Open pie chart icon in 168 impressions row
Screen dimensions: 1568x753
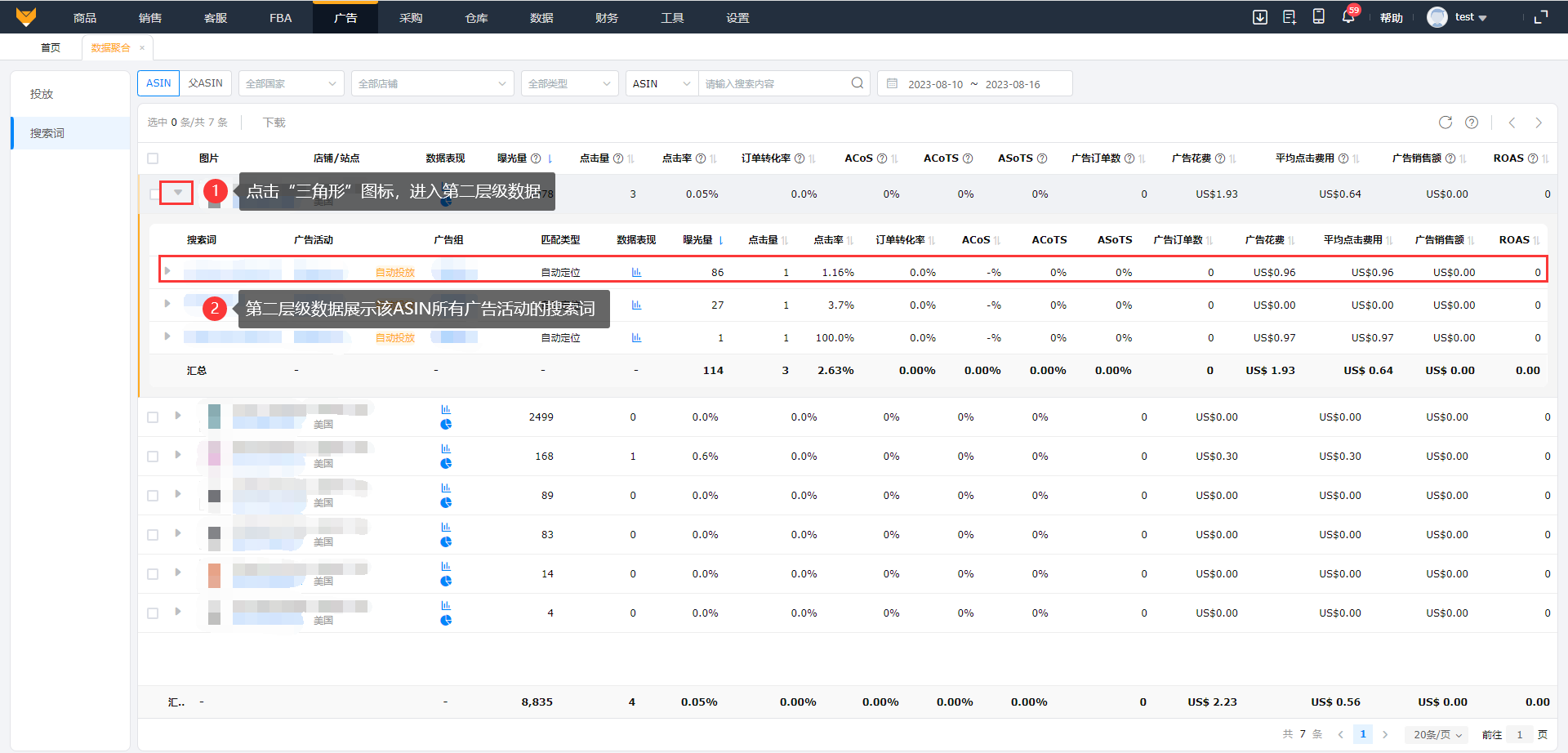pyautogui.click(x=446, y=464)
